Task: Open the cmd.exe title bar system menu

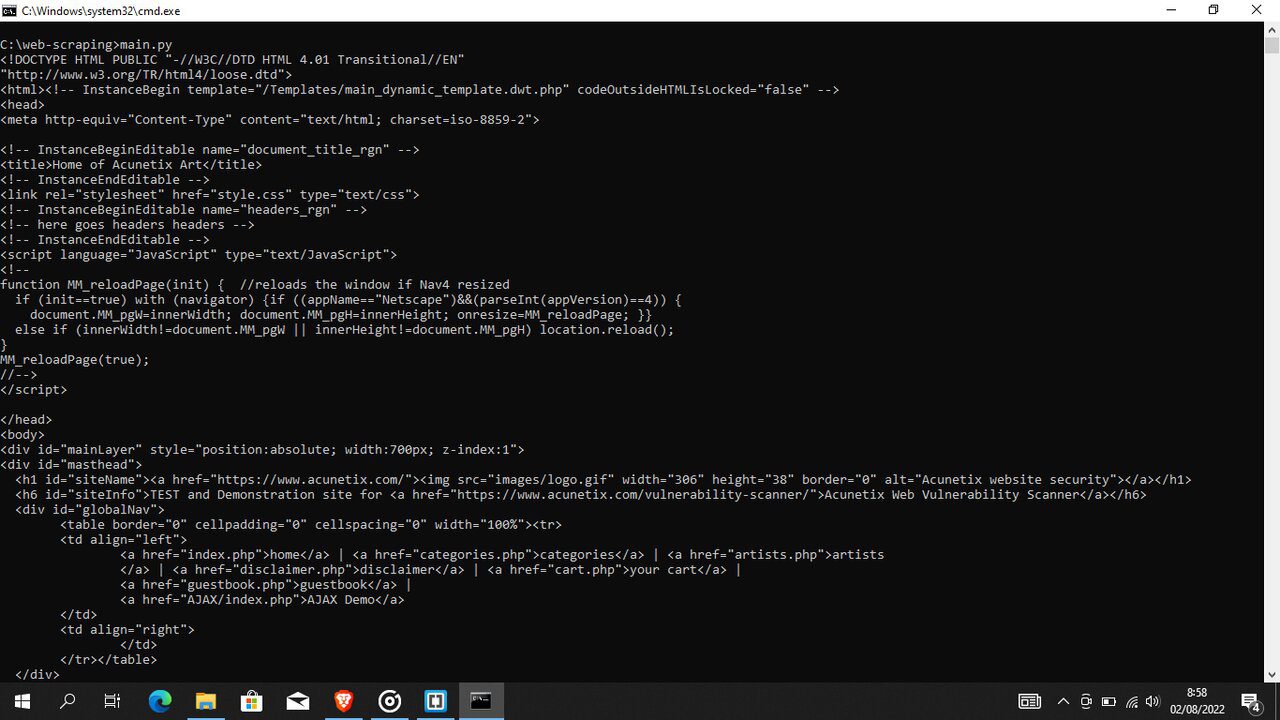Action: click(x=11, y=10)
